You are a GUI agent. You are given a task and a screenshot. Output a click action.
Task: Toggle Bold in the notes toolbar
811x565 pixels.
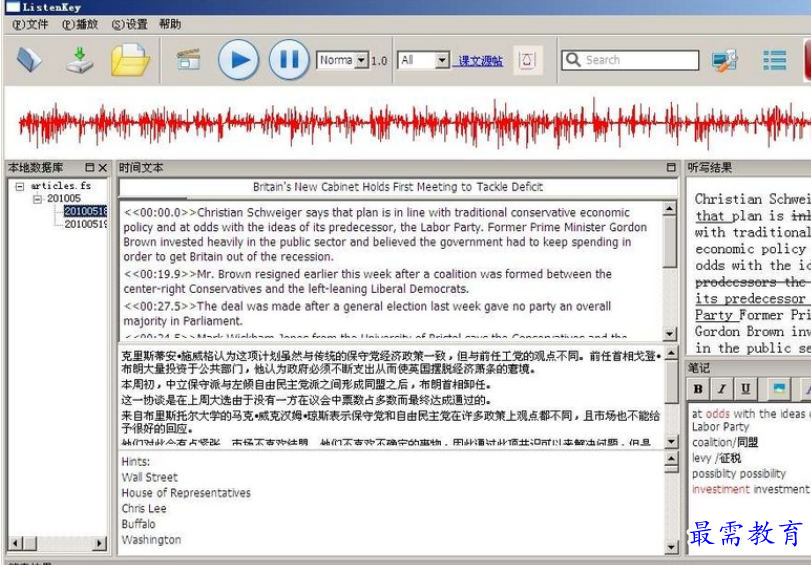pyautogui.click(x=698, y=389)
